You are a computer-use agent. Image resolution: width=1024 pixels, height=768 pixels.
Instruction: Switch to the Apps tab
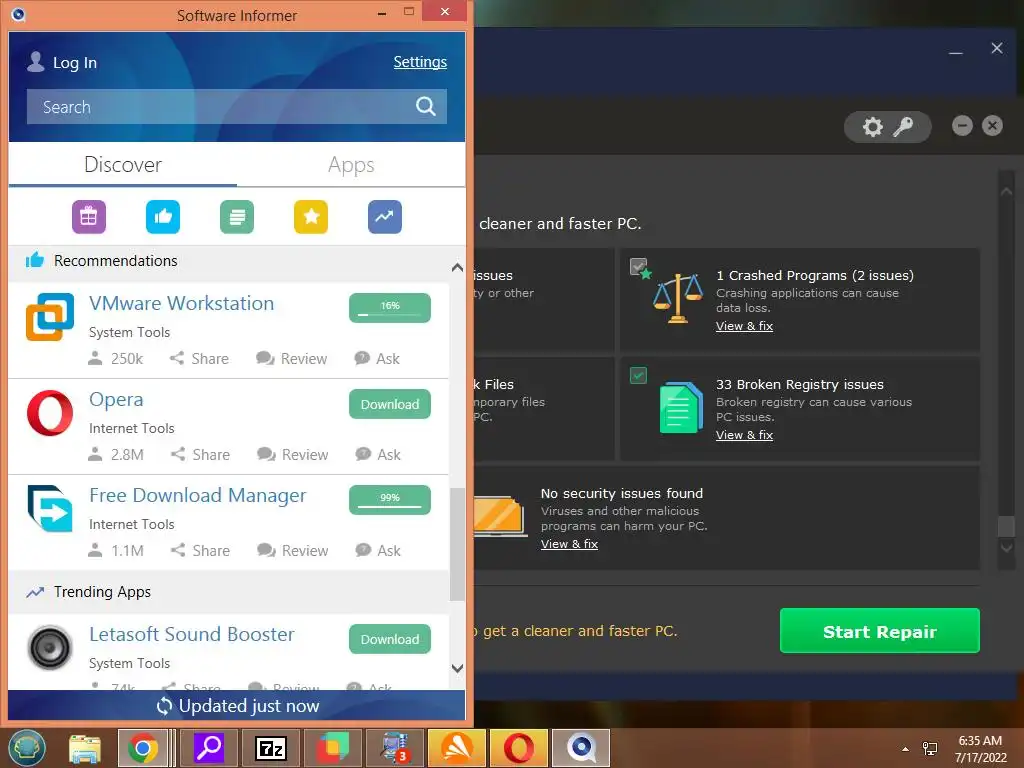tap(351, 165)
